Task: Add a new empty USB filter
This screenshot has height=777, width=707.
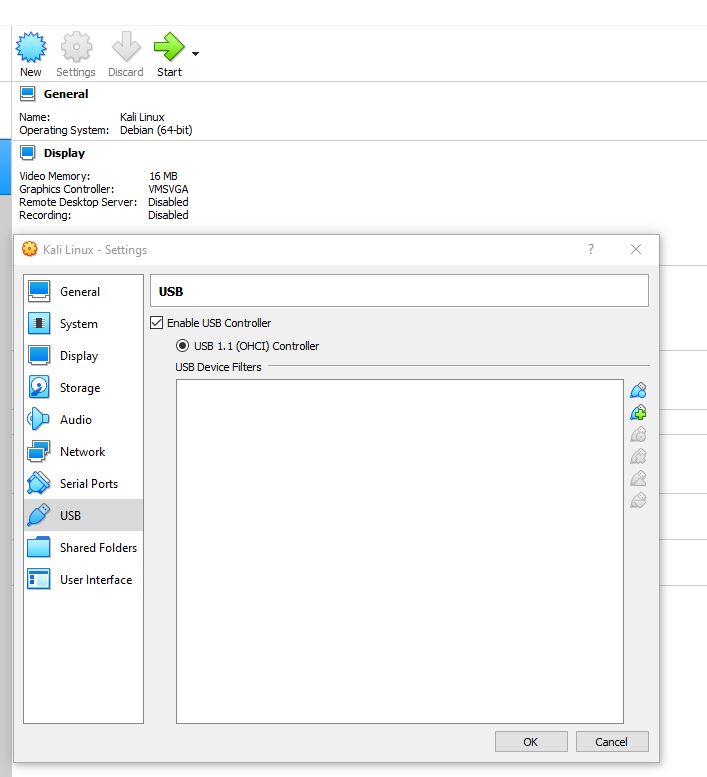Action: 638,390
